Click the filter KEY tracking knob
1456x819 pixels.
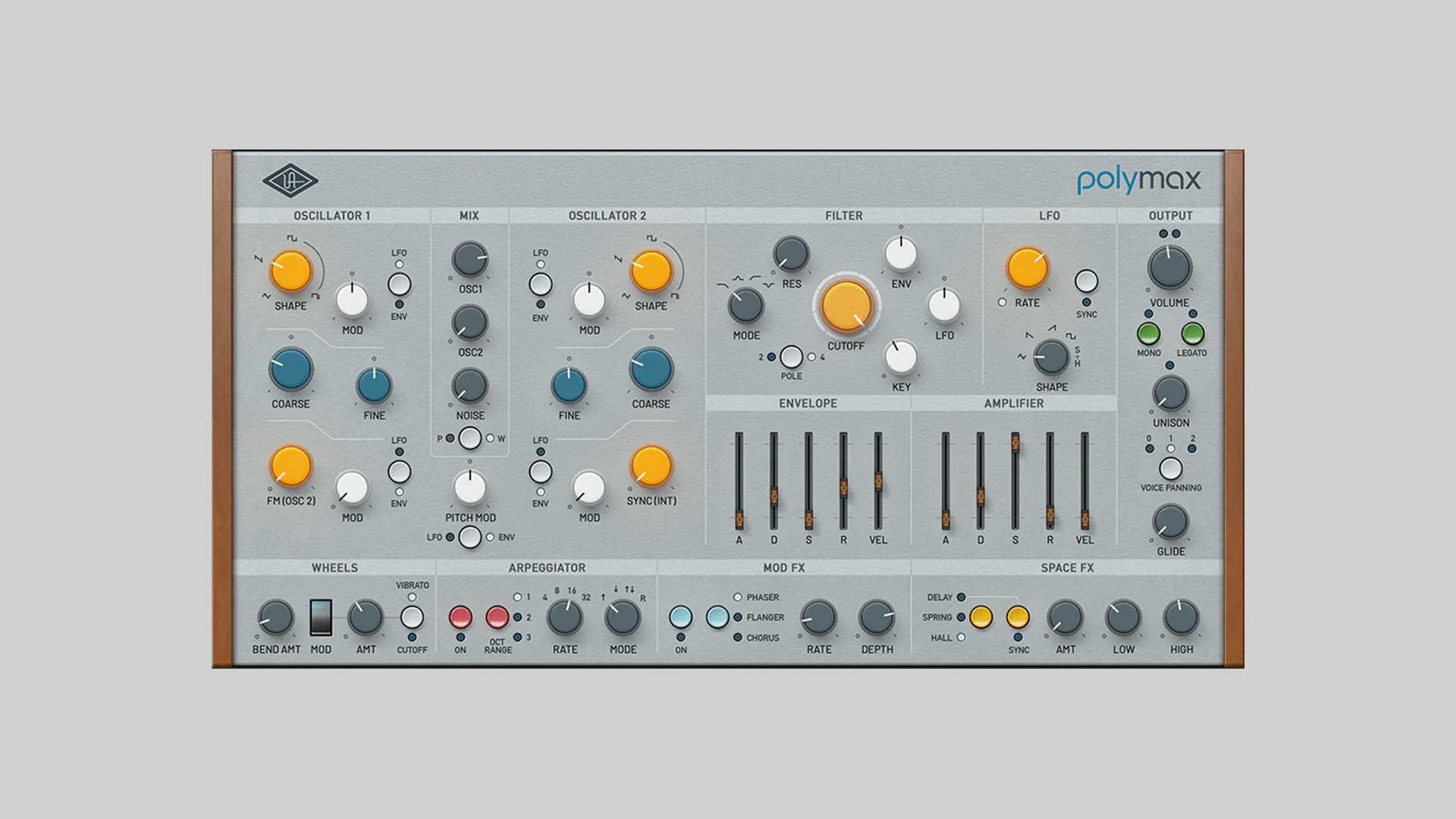(901, 357)
